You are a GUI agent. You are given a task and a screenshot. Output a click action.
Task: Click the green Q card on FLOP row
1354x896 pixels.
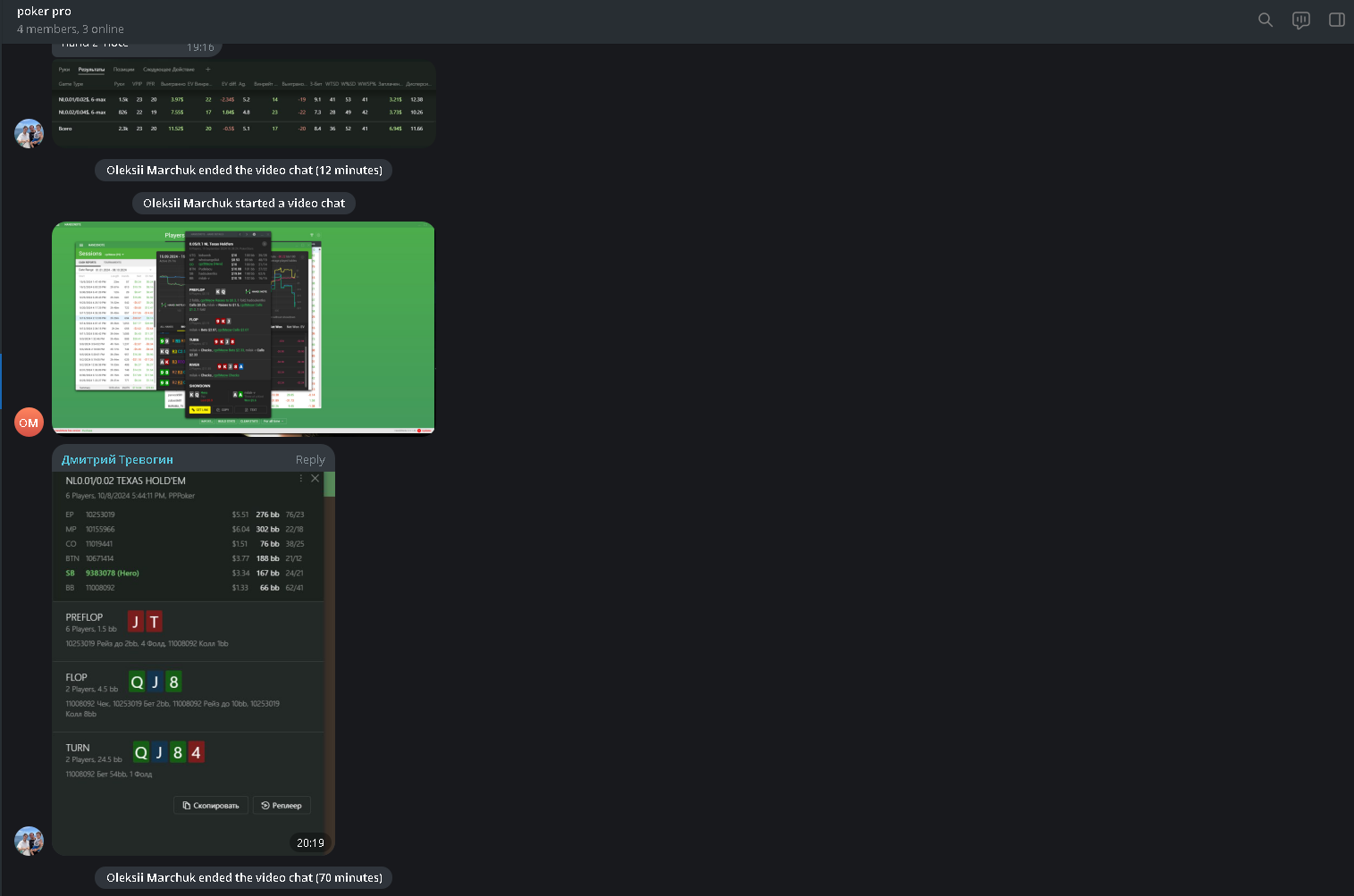point(137,682)
